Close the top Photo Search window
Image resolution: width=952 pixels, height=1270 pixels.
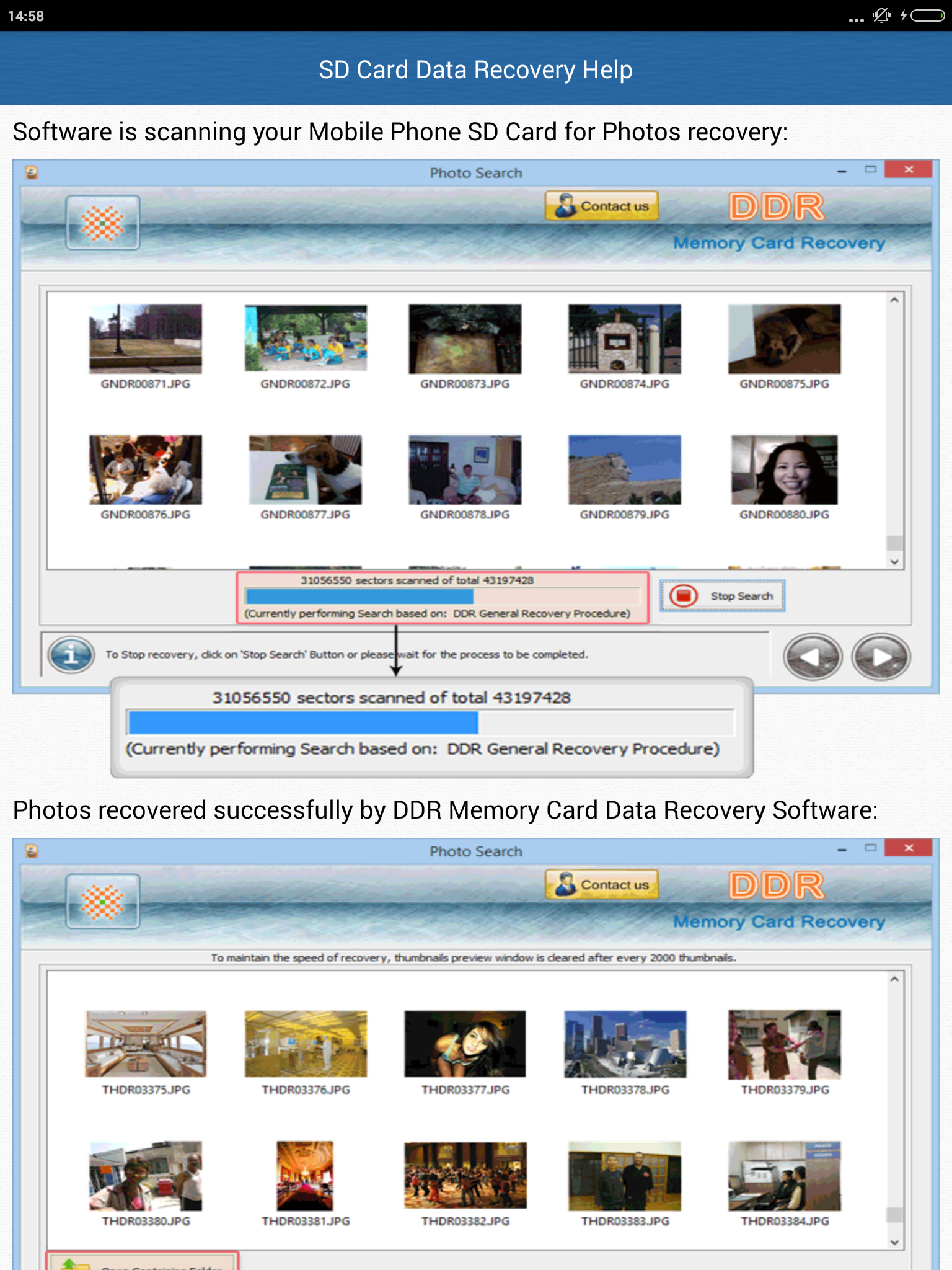[909, 169]
